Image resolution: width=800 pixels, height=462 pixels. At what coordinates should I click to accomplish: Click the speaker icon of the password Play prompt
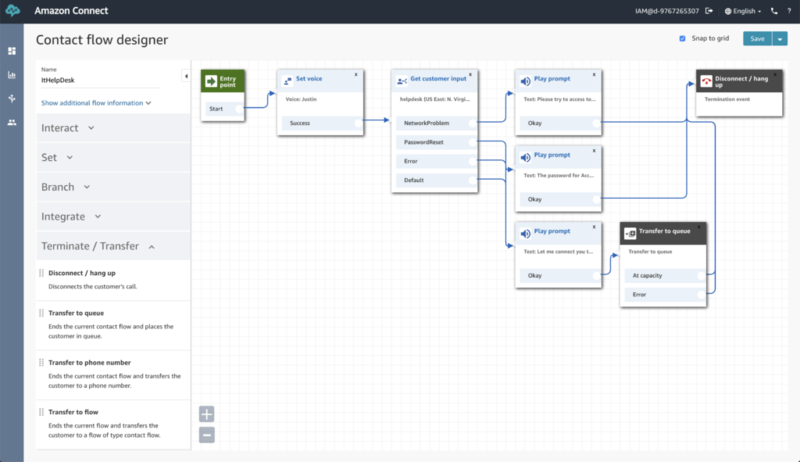tap(526, 158)
